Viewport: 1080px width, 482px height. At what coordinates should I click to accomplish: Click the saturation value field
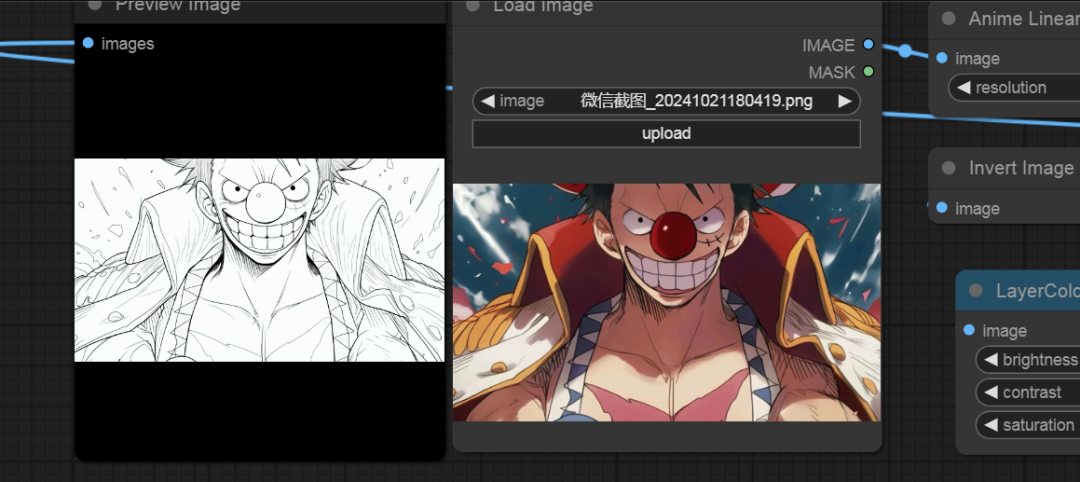[x=1028, y=425]
